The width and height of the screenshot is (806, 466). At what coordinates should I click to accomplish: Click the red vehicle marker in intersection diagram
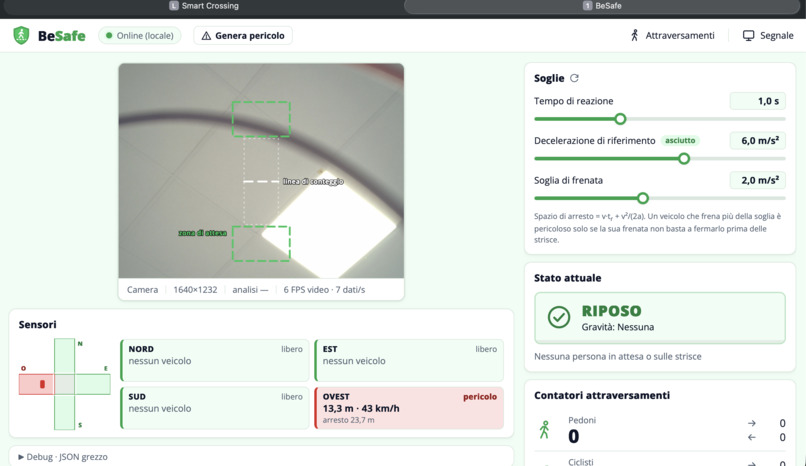point(42,384)
